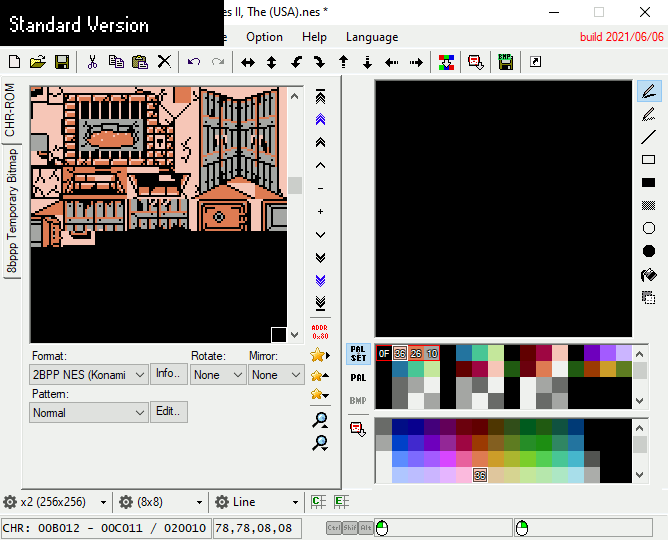Undo the last edit

[x=194, y=62]
